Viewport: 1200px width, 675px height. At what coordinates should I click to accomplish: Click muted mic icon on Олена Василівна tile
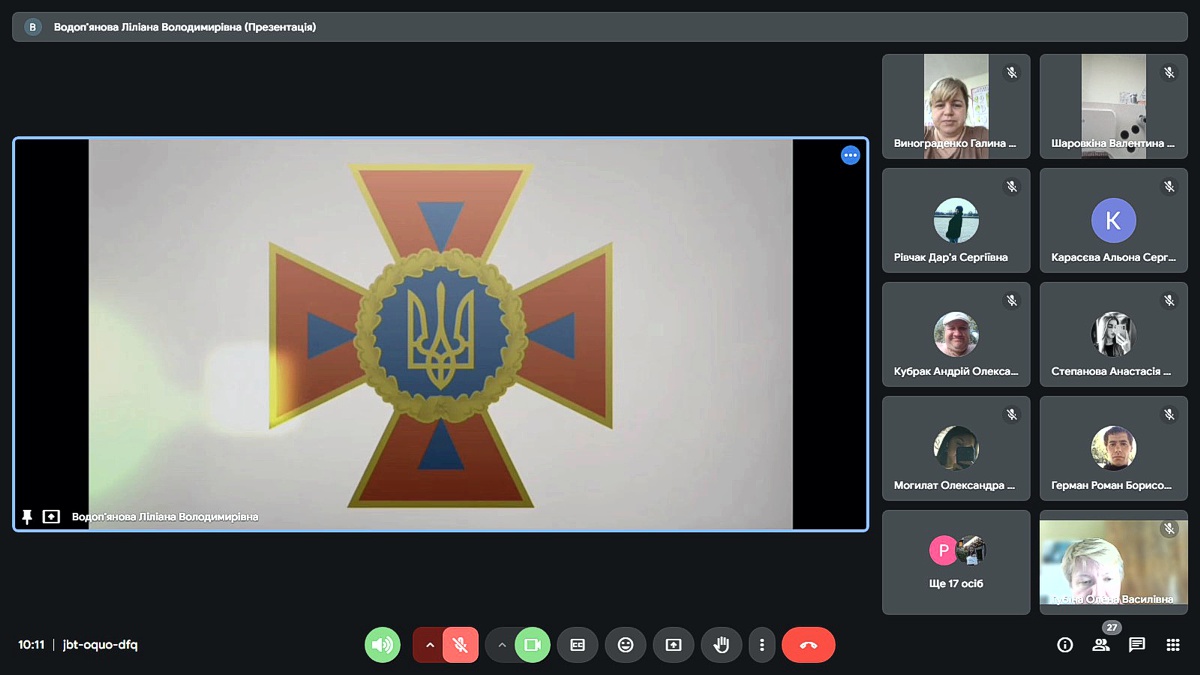click(1169, 529)
